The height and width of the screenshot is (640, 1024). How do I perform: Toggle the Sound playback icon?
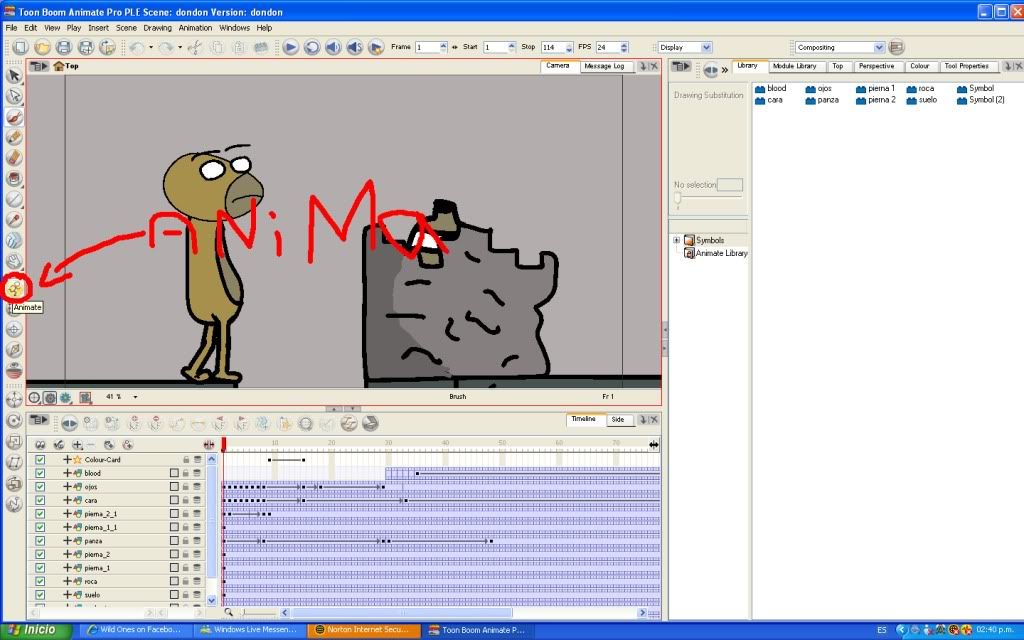tap(333, 47)
